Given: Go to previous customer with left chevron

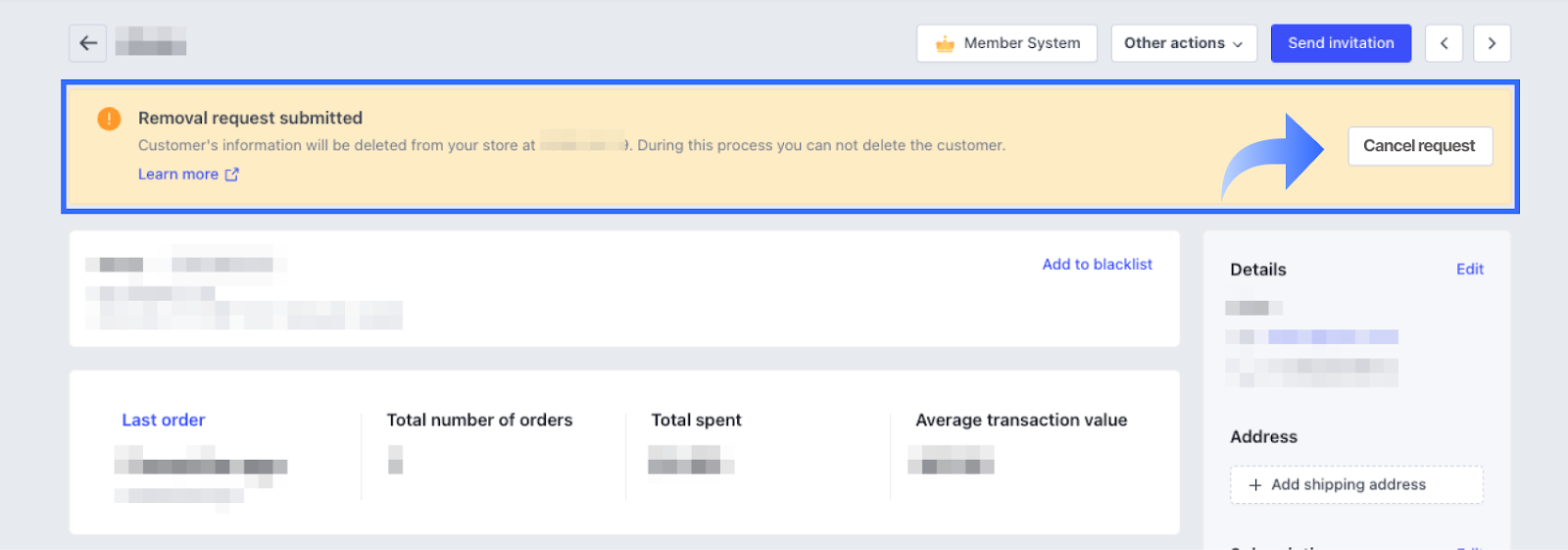Looking at the screenshot, I should point(1444,43).
